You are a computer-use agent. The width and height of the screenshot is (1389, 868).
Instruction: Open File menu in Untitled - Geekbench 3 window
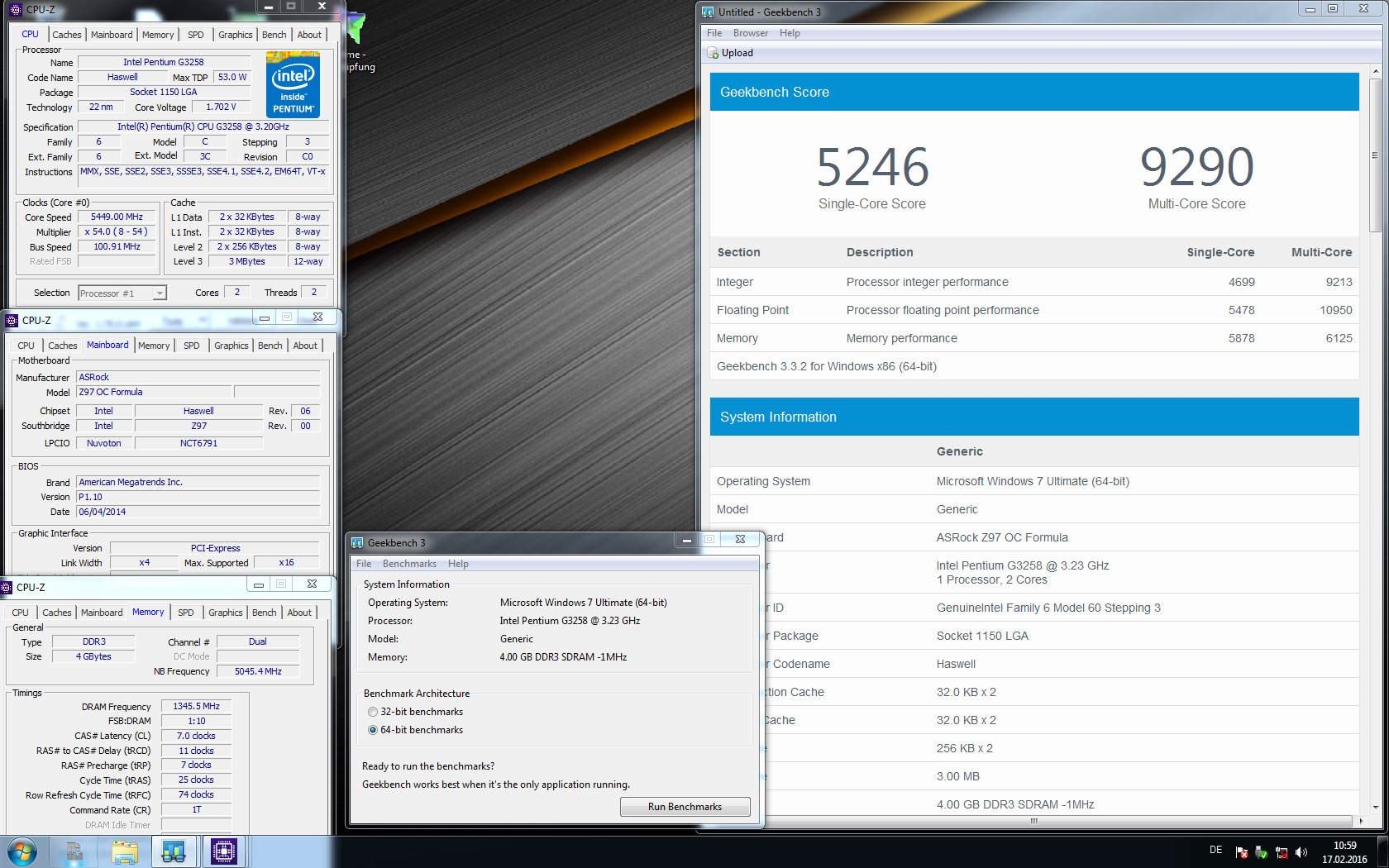714,33
